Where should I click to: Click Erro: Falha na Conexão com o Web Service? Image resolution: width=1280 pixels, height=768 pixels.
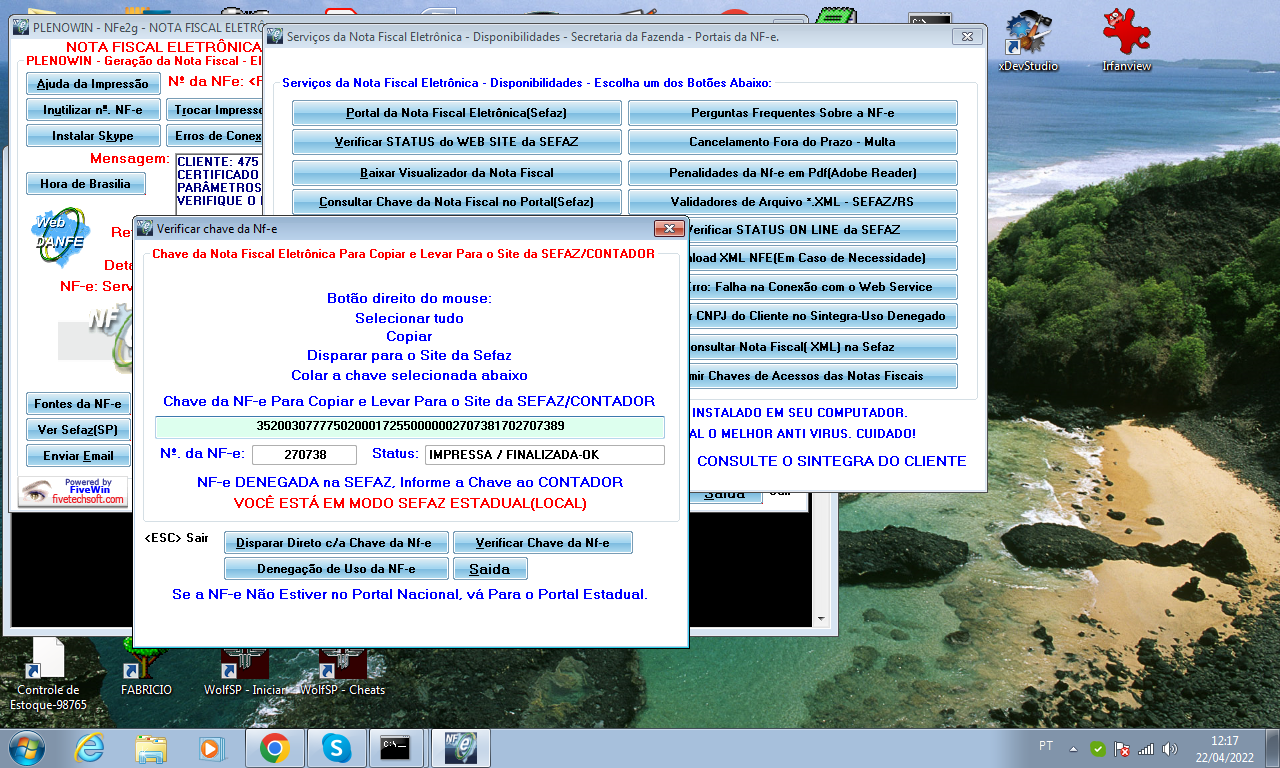[x=822, y=287]
